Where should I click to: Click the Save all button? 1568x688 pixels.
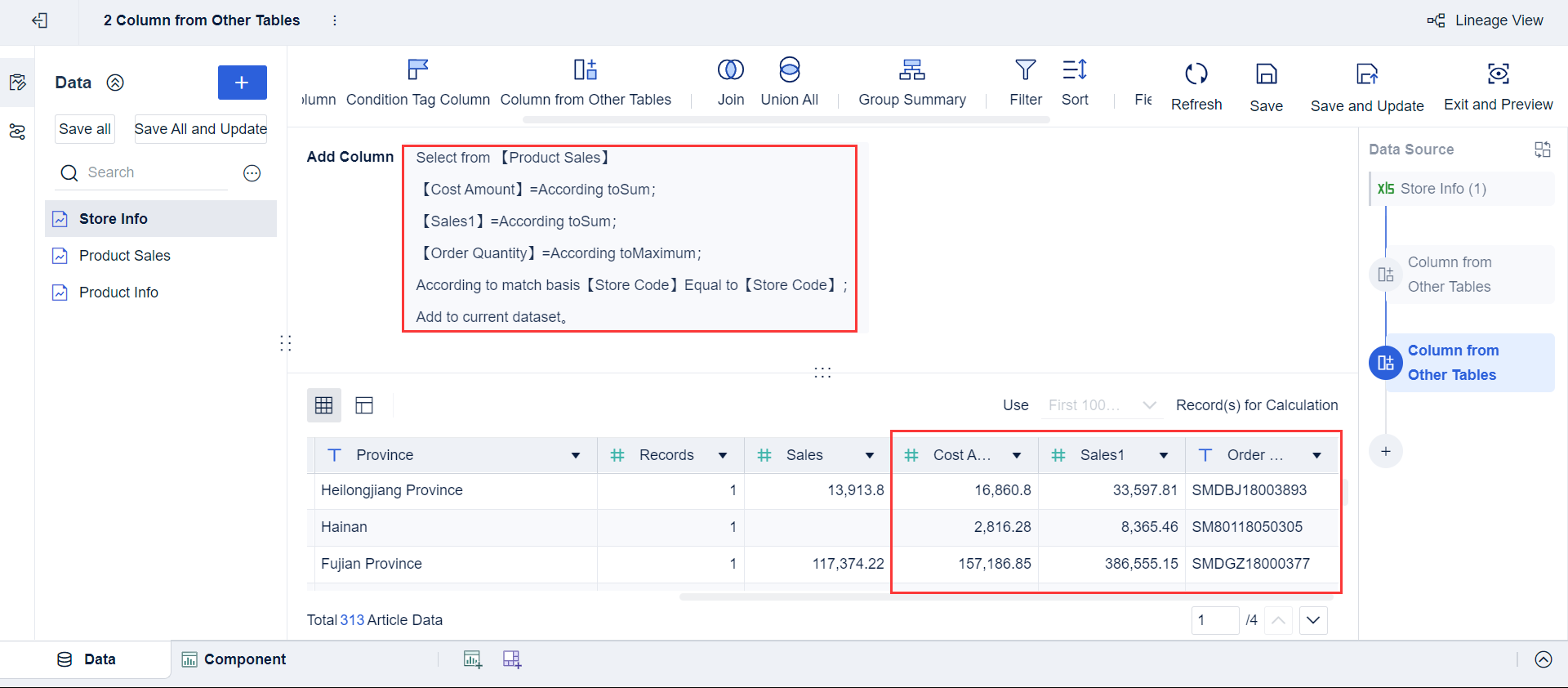coord(85,129)
